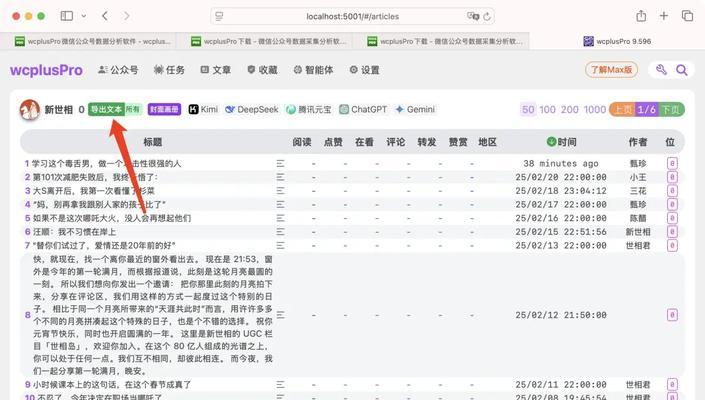Click list icon on row 5 如果不是这次哪吒大火
This screenshot has height=400, width=705.
coord(281,218)
